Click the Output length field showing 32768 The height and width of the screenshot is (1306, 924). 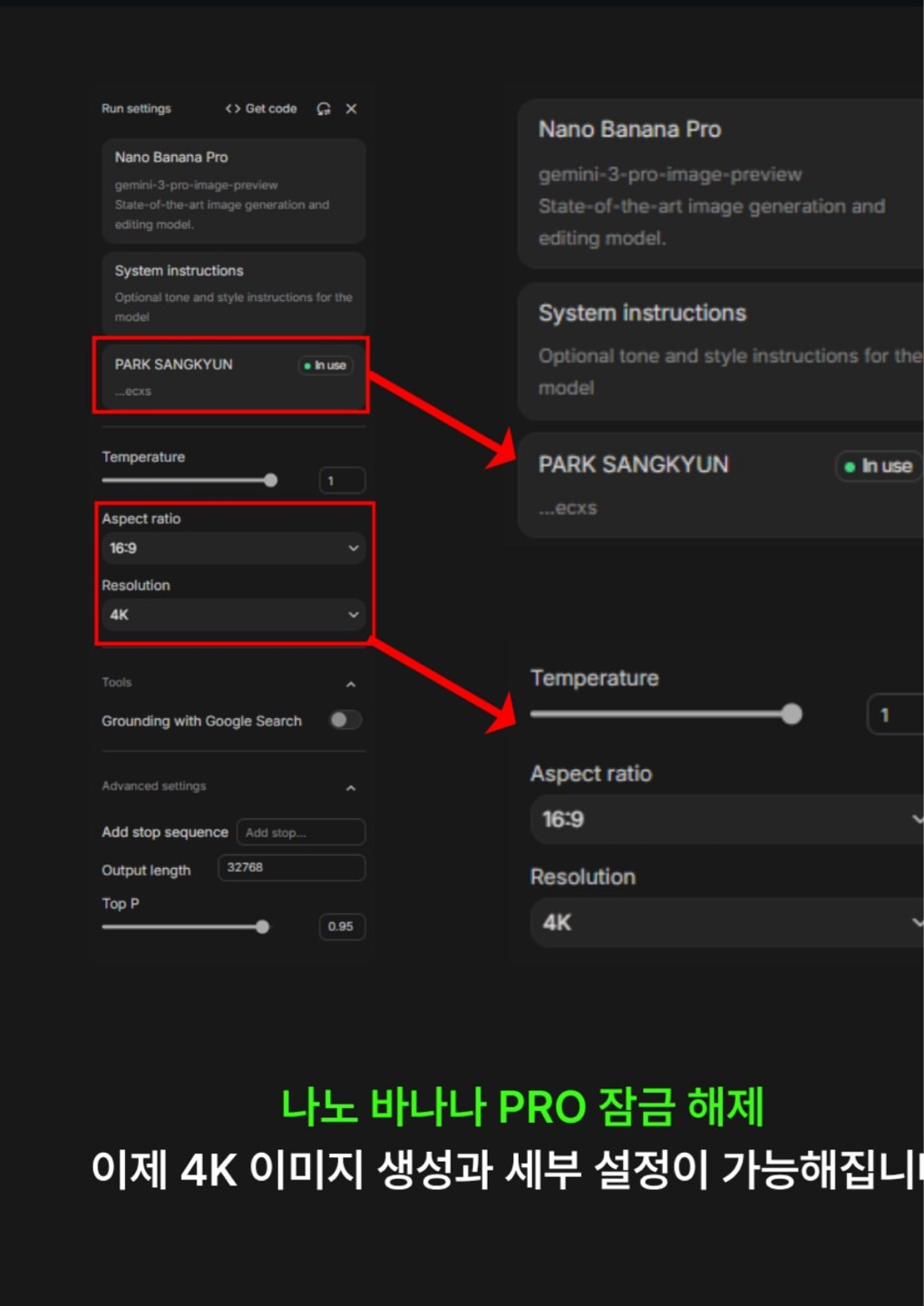pyautogui.click(x=292, y=868)
